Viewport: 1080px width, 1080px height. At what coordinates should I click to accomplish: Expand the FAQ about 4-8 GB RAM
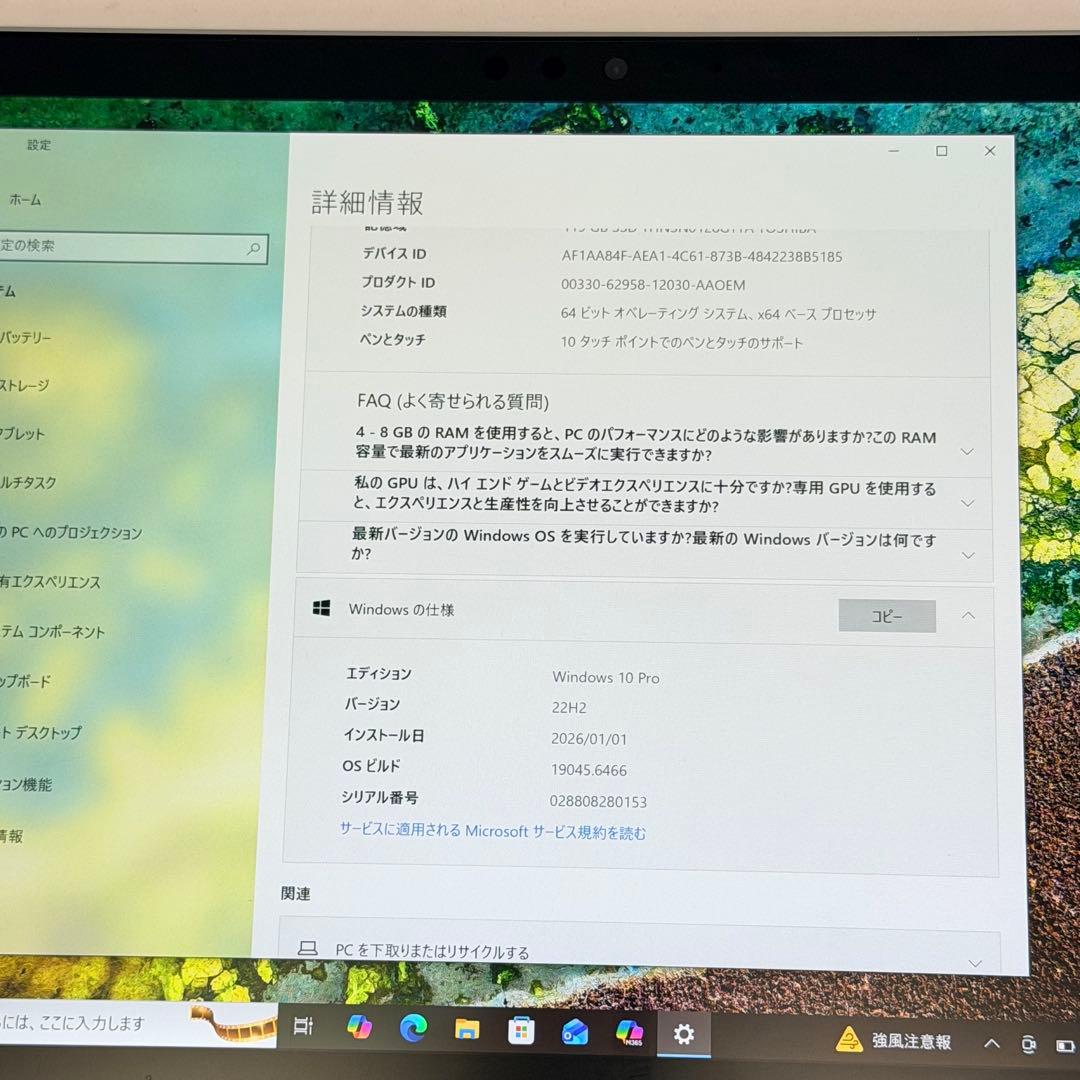[x=967, y=452]
